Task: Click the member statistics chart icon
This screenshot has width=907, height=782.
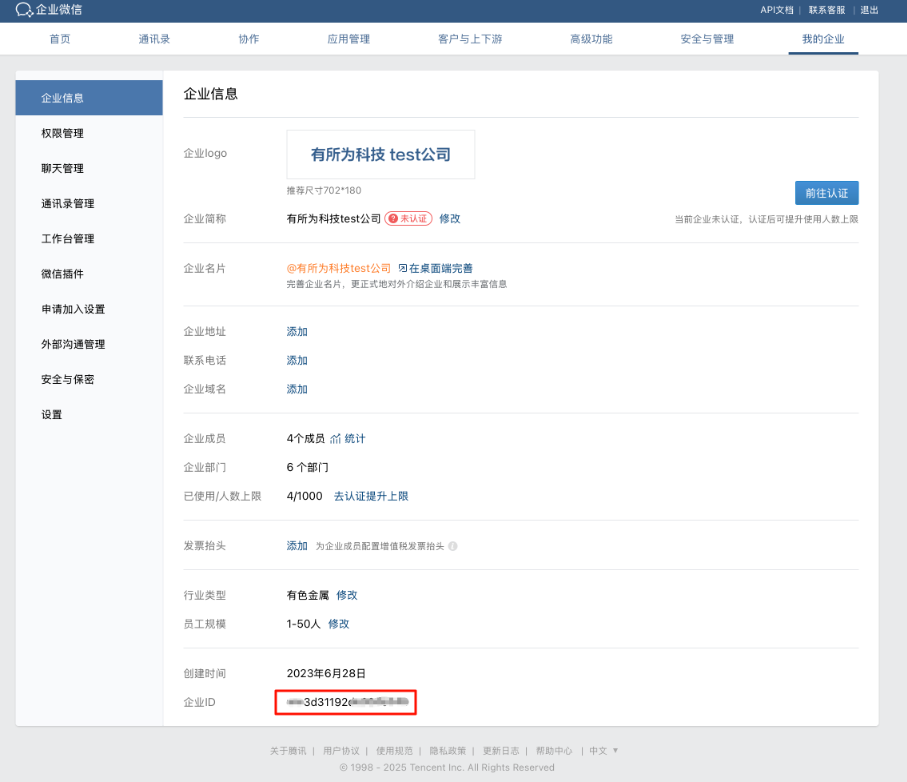Action: (x=336, y=439)
